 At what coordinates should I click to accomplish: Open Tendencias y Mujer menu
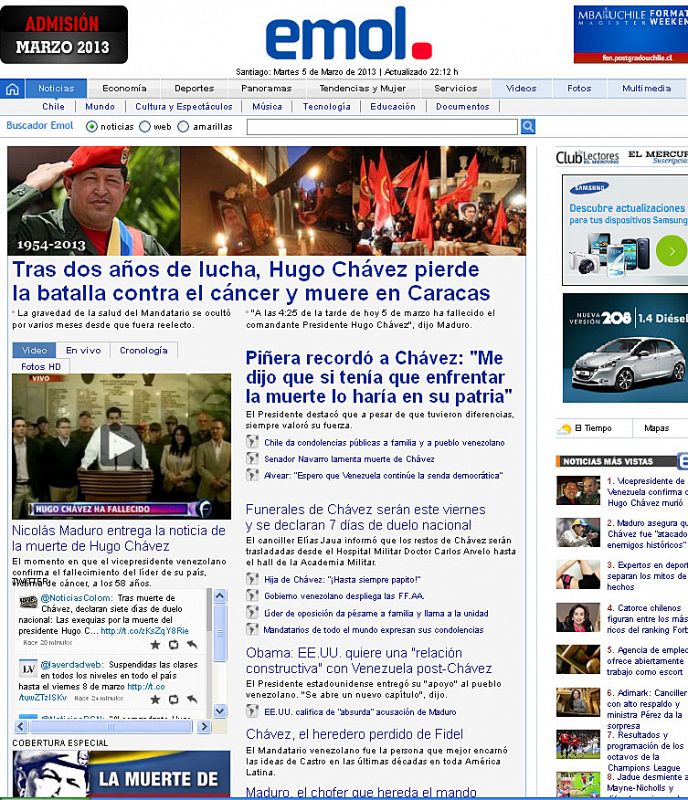click(x=362, y=88)
